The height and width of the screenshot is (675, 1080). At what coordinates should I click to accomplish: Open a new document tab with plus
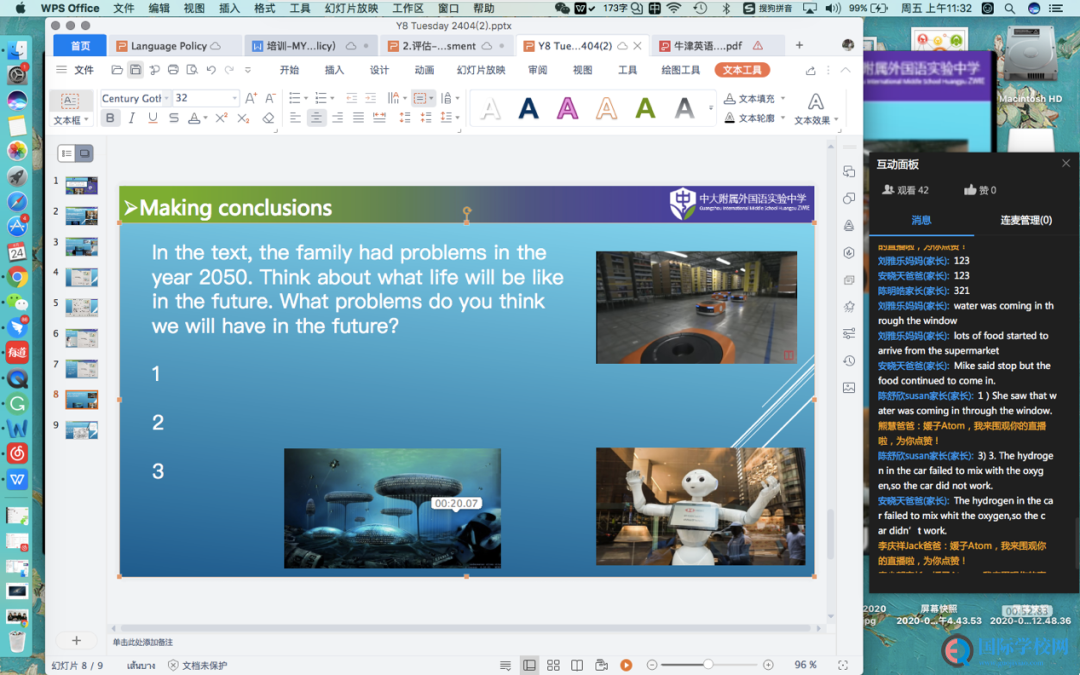click(799, 45)
